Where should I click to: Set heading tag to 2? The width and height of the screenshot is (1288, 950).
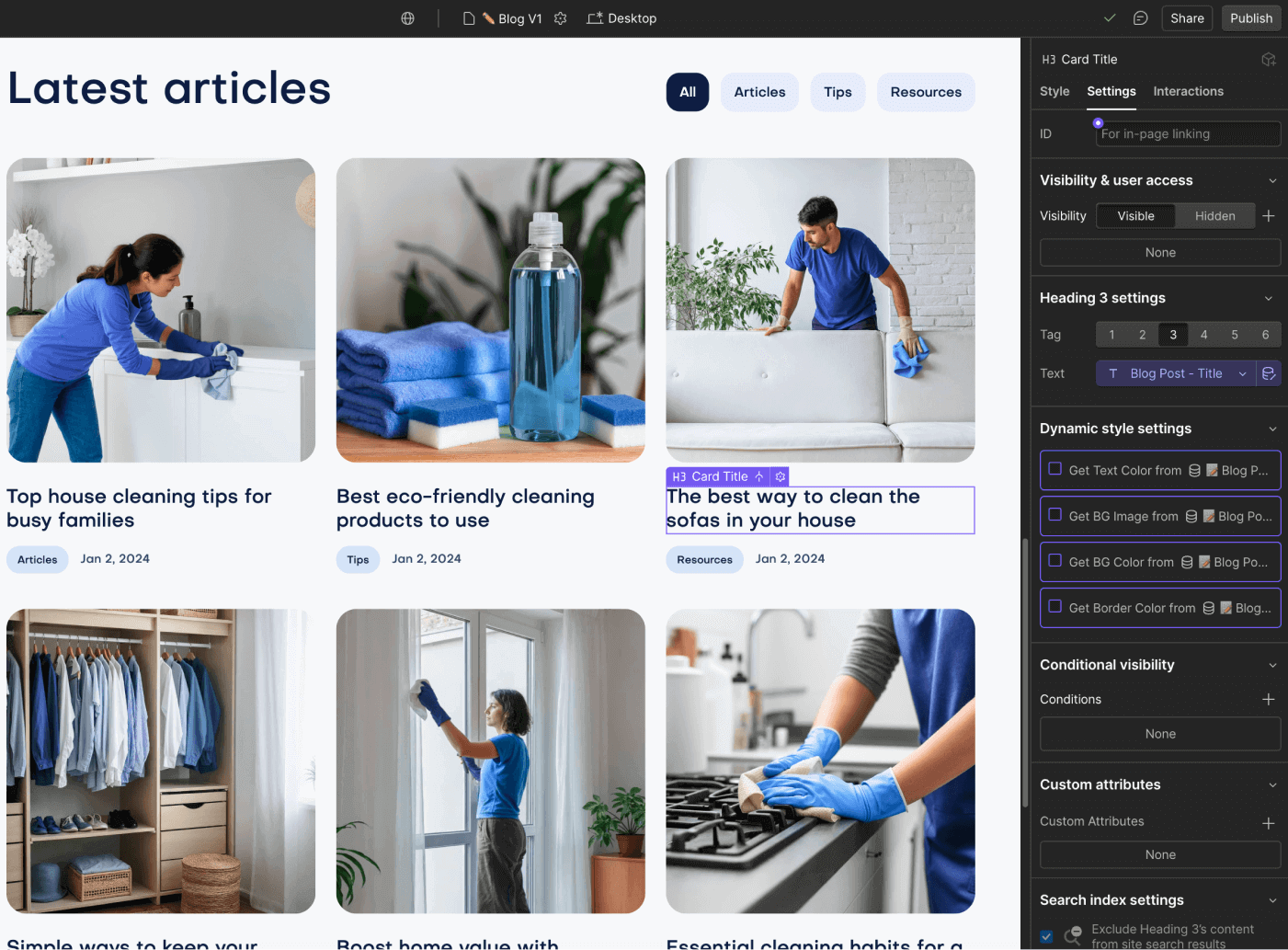(x=1143, y=335)
